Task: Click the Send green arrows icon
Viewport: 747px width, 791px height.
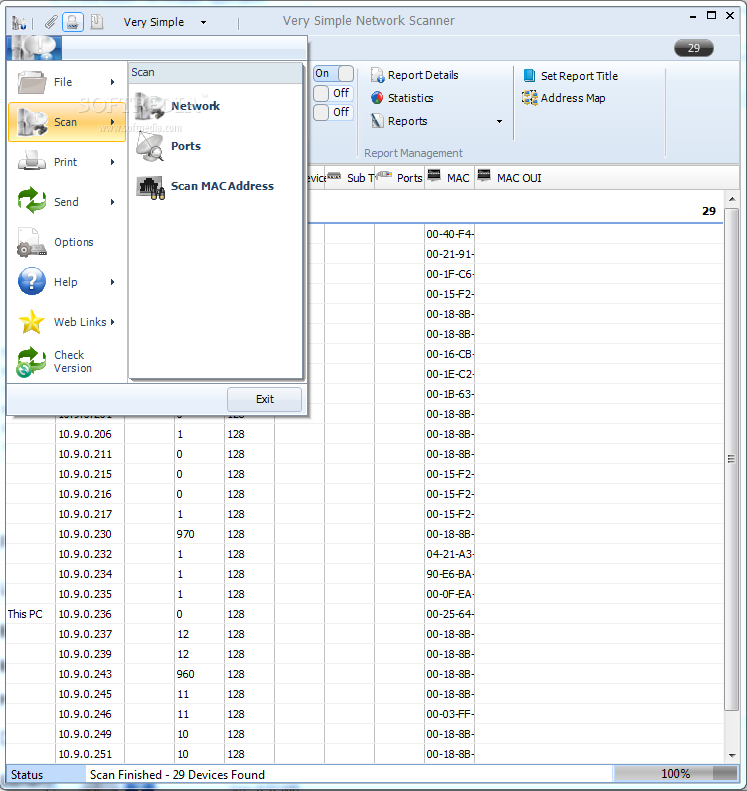Action: pos(31,201)
